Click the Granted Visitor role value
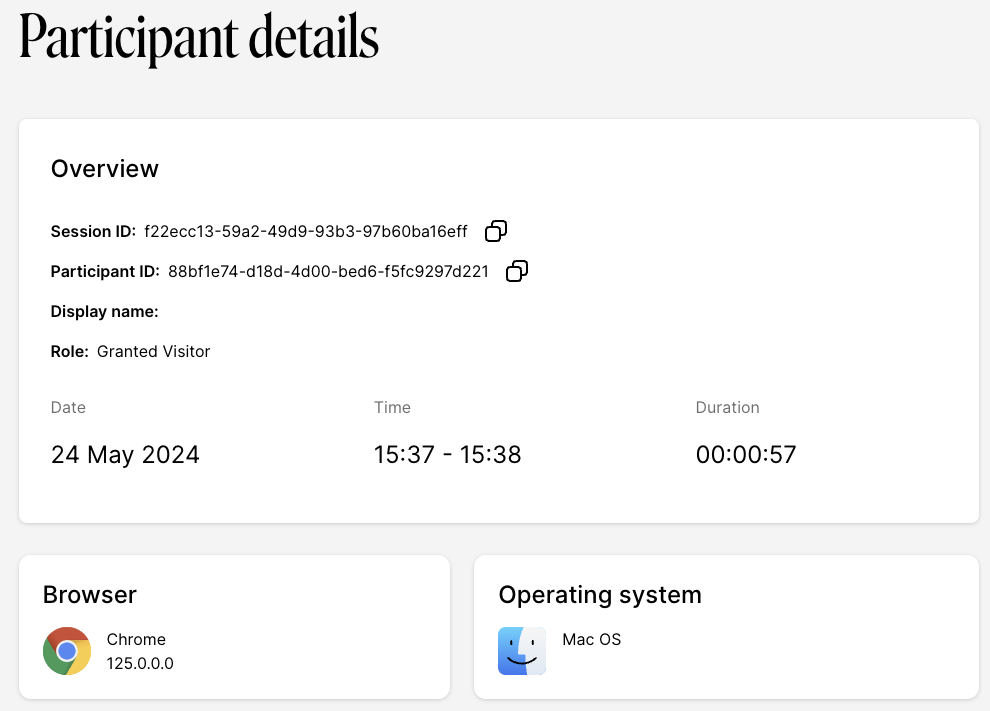This screenshot has width=990, height=711. 153,352
